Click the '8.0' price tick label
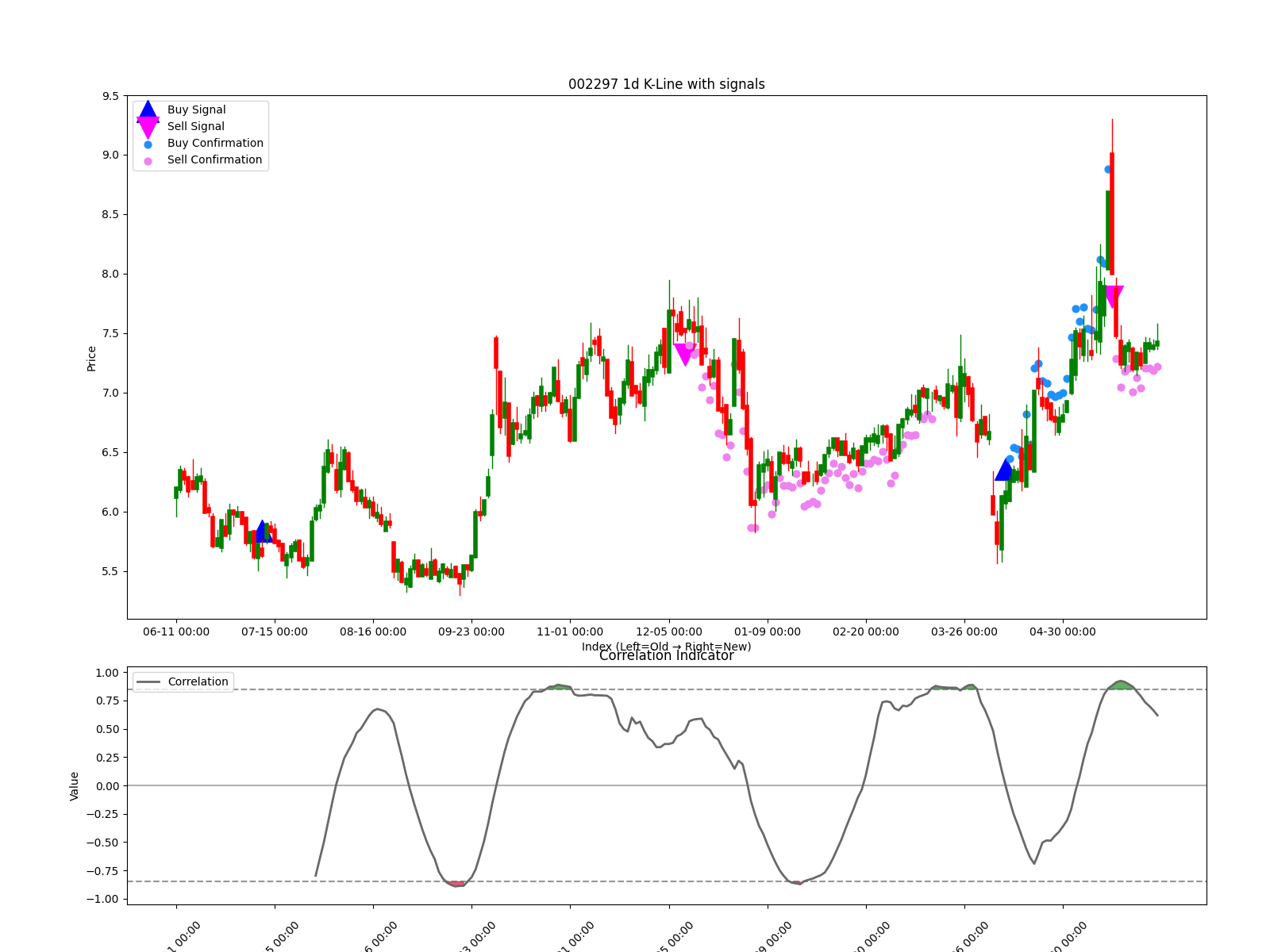 coord(110,274)
